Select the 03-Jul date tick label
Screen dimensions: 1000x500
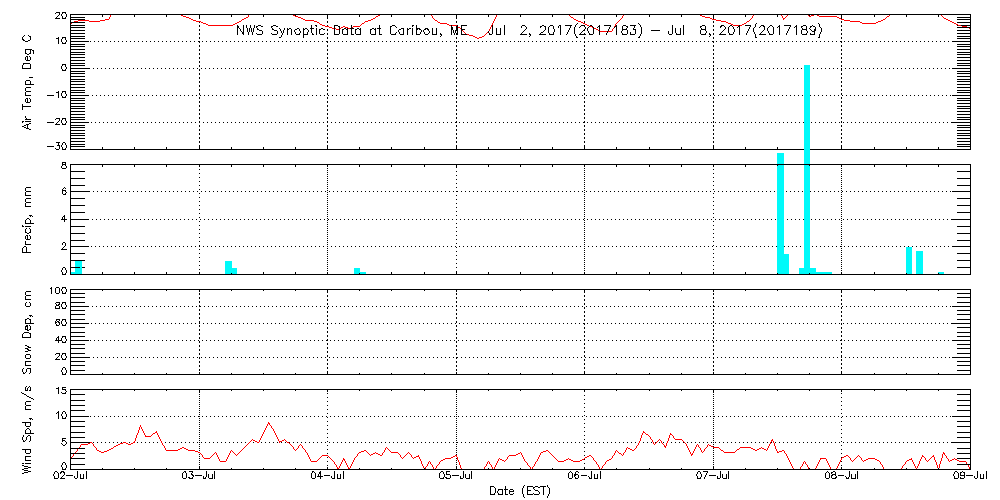click(x=200, y=478)
